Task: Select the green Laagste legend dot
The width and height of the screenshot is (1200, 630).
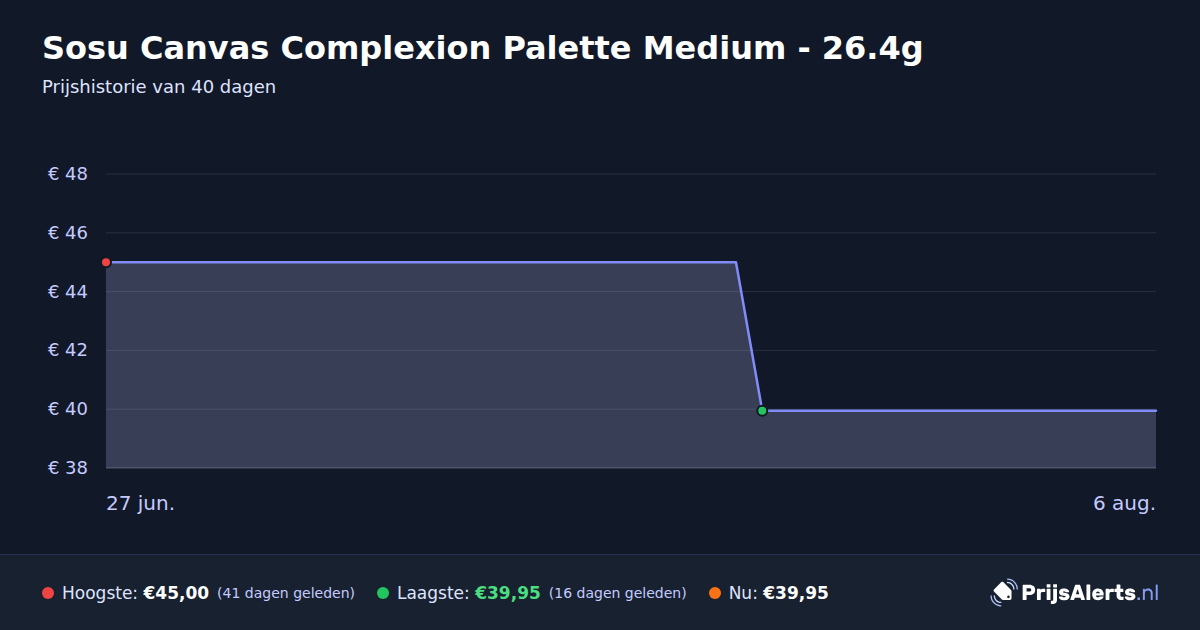Action: coord(383,593)
